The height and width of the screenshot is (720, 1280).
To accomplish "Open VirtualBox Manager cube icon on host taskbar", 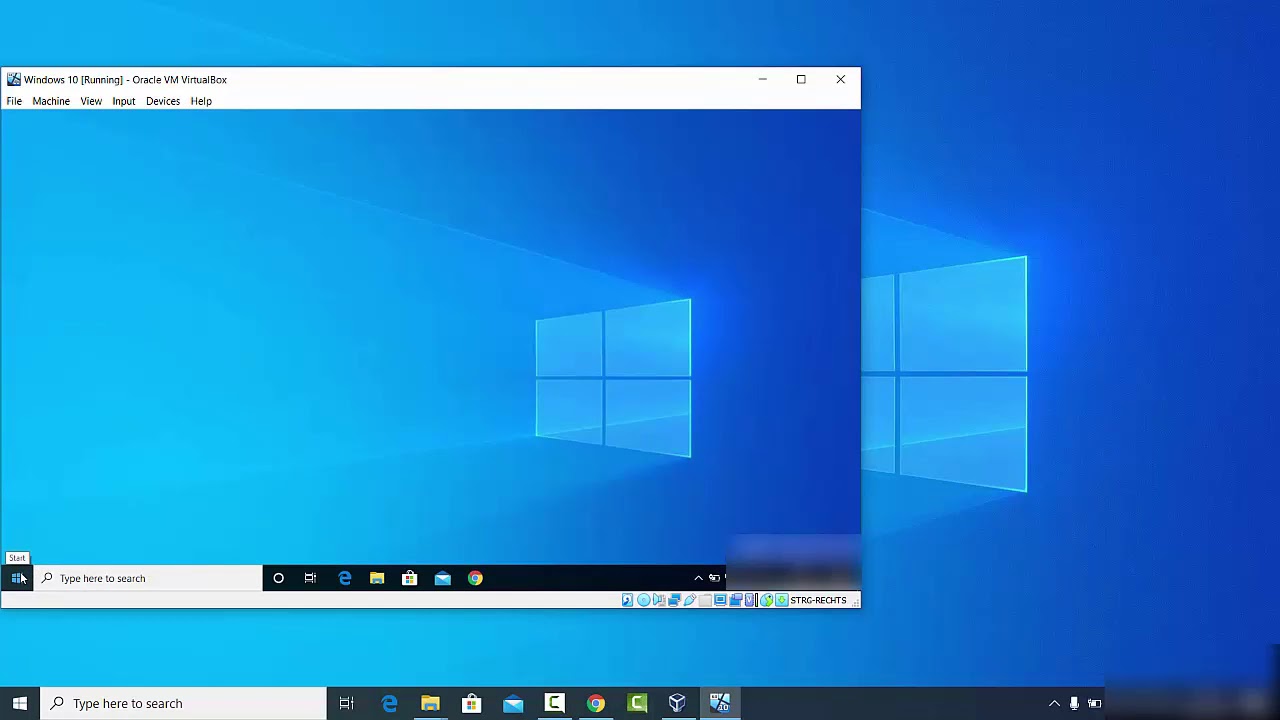I will (677, 703).
